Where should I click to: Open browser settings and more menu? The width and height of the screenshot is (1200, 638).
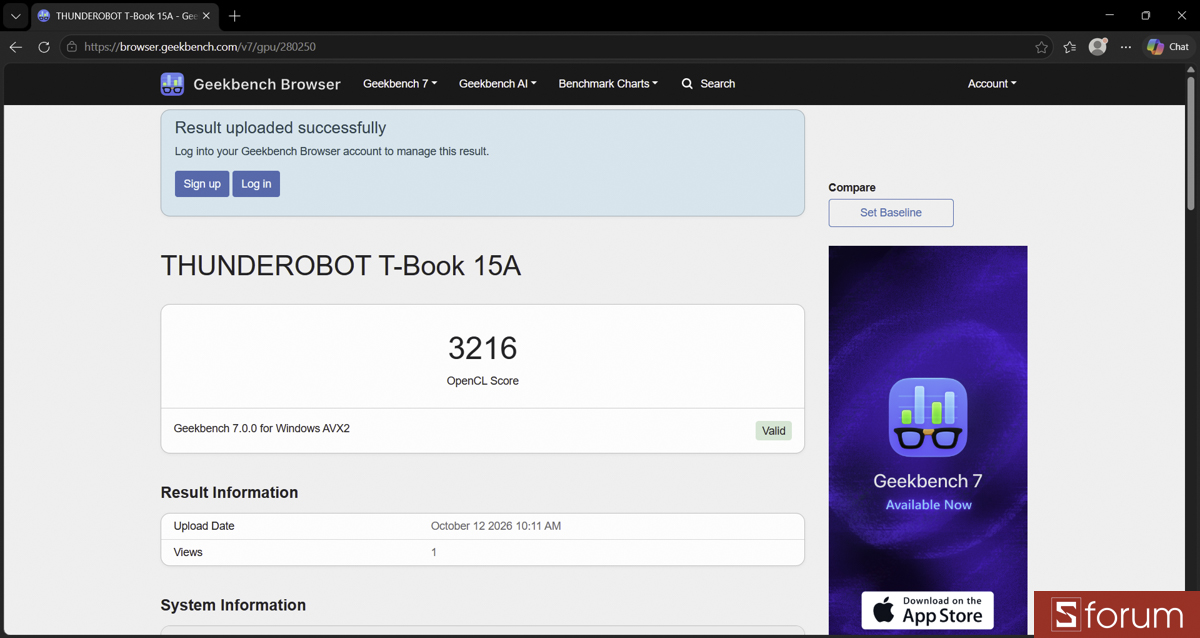coord(1126,47)
